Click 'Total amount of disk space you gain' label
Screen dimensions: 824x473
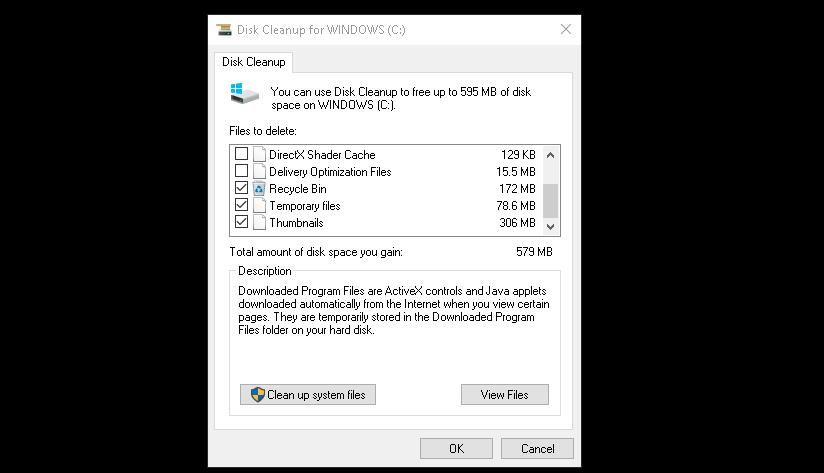click(316, 252)
